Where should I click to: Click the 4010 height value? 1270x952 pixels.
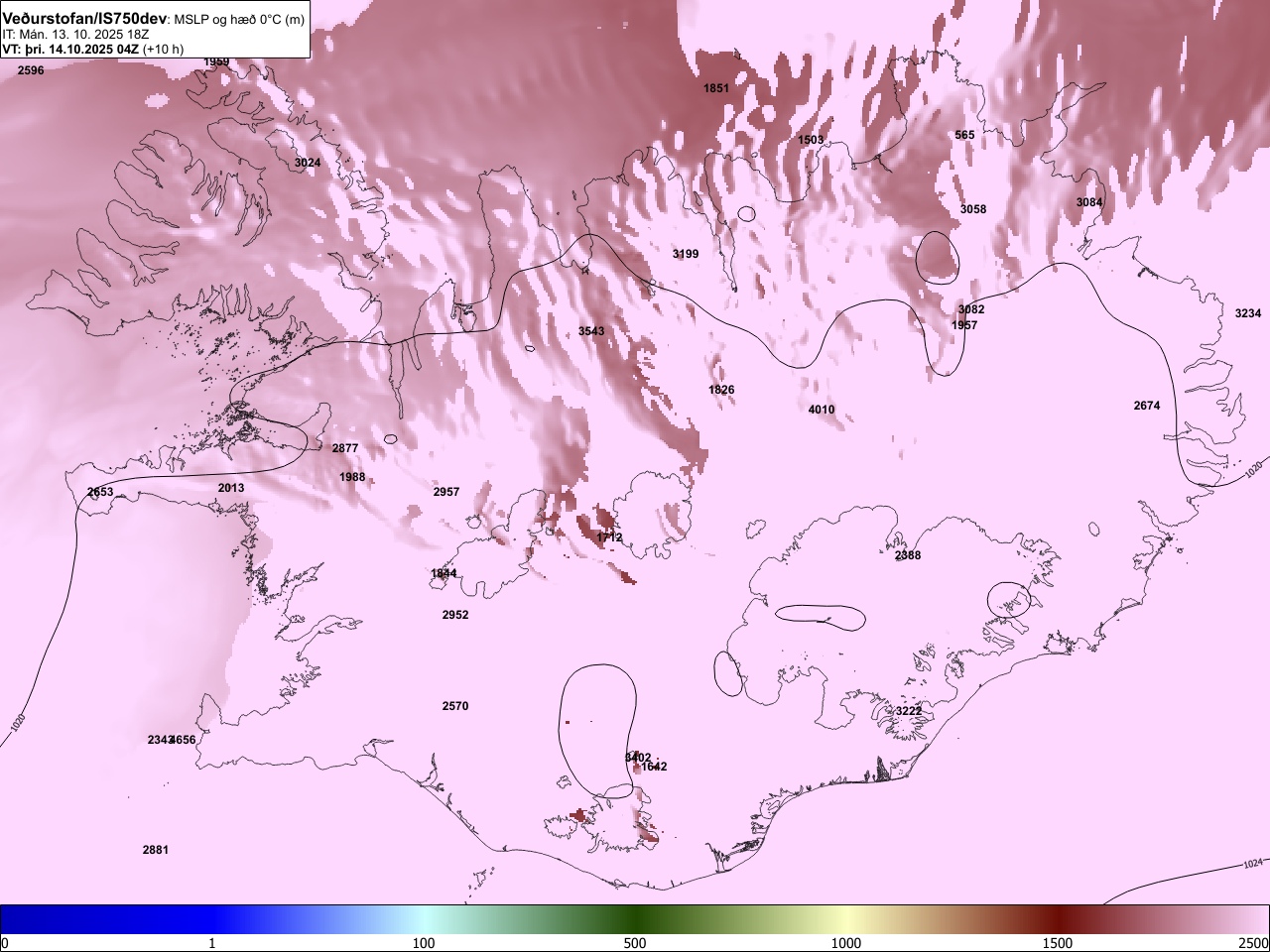pos(822,410)
